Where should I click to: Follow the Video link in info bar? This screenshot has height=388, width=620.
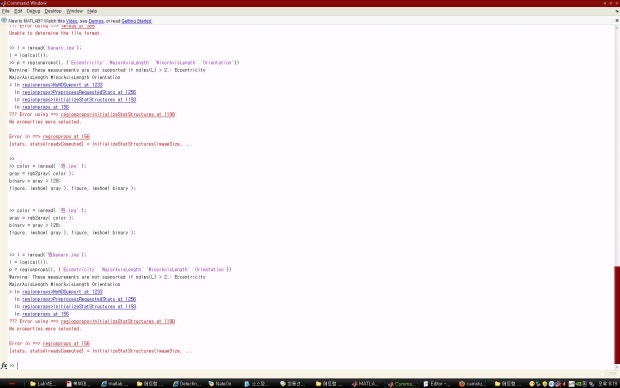72,21
